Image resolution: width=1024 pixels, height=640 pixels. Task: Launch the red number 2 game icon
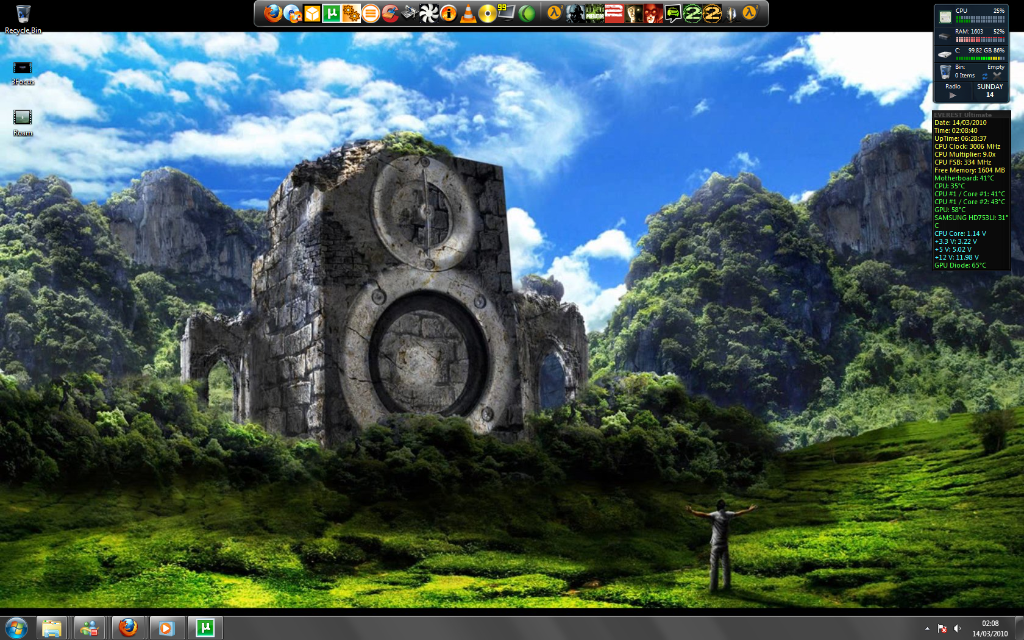614,13
